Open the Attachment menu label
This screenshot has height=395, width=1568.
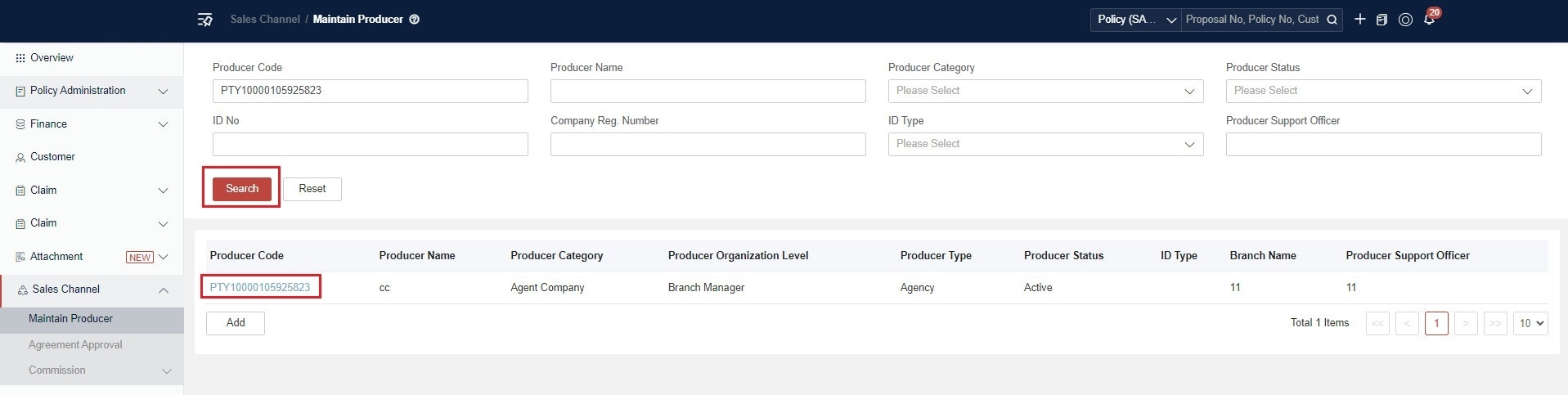coord(56,257)
